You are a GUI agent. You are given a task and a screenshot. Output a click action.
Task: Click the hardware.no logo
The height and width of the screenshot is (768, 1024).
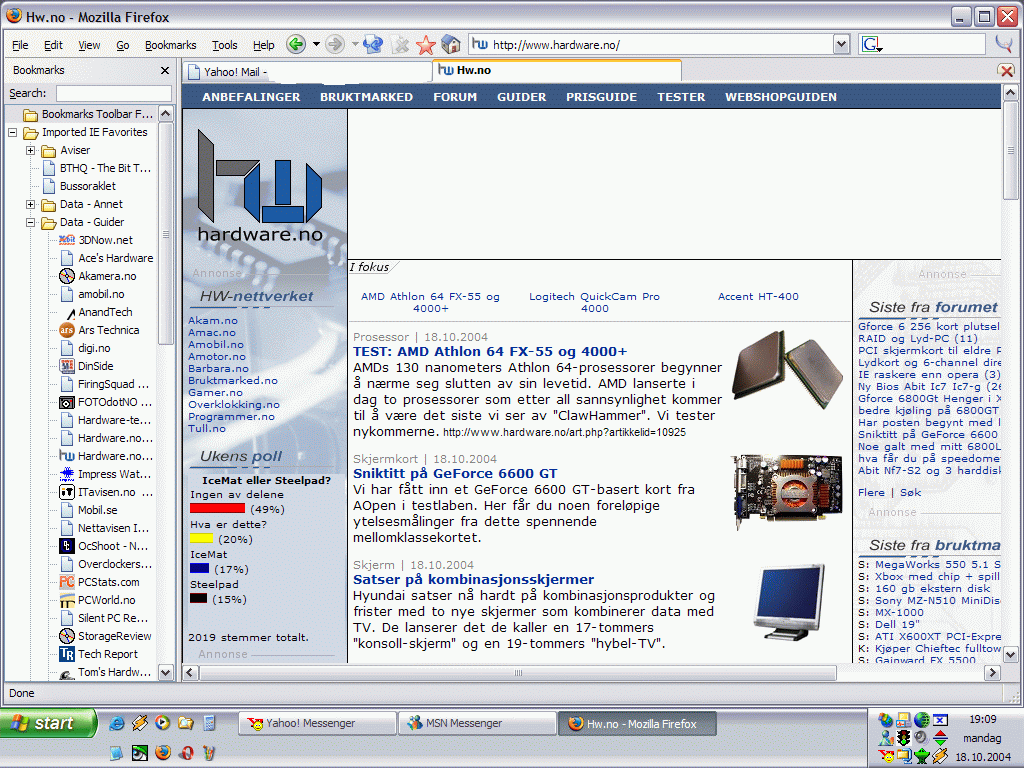[261, 186]
